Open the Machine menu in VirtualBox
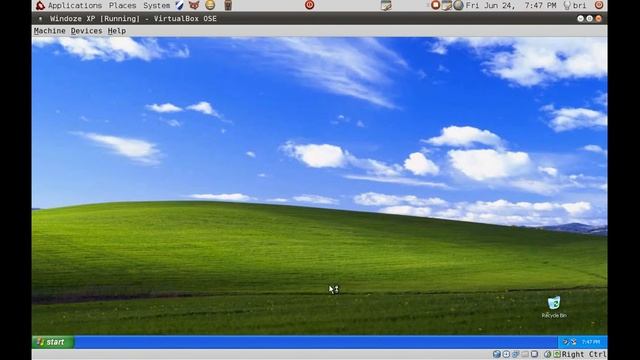The height and width of the screenshot is (360, 640). point(49,31)
